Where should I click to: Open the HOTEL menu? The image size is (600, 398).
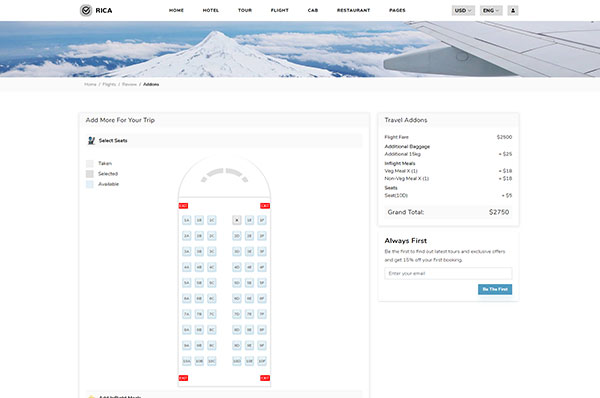click(x=211, y=10)
